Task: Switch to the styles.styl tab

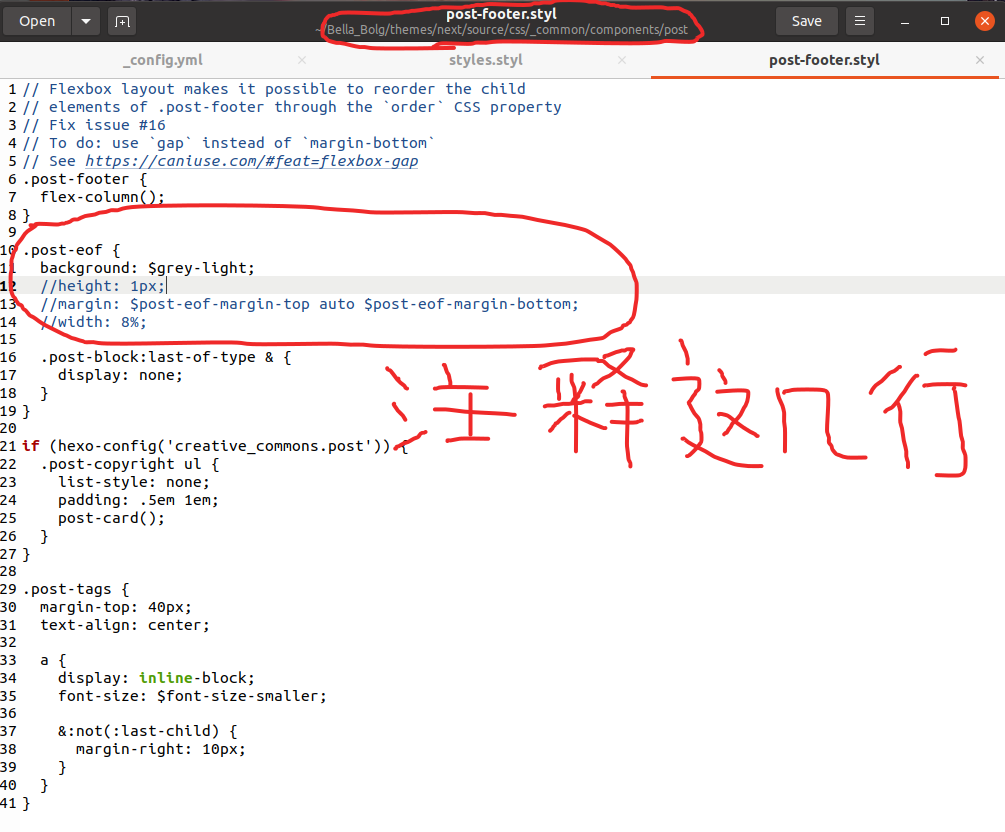Action: 486,60
